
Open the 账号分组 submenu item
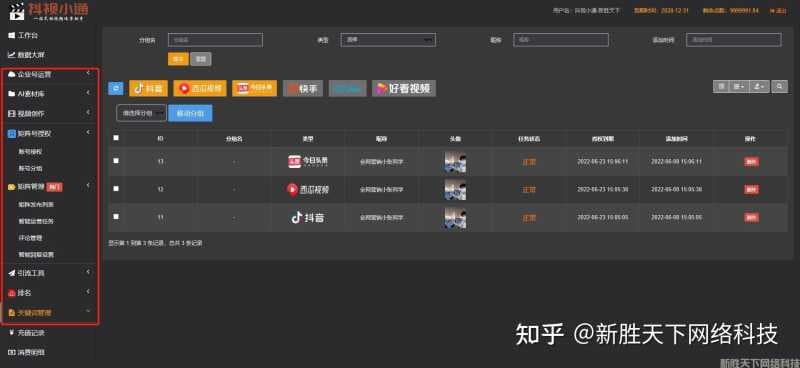pos(31,168)
